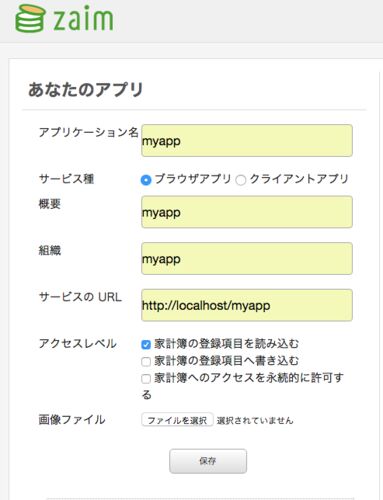Click the サービスの URL input field
Viewport: 383px width, 500px height.
pos(247,305)
